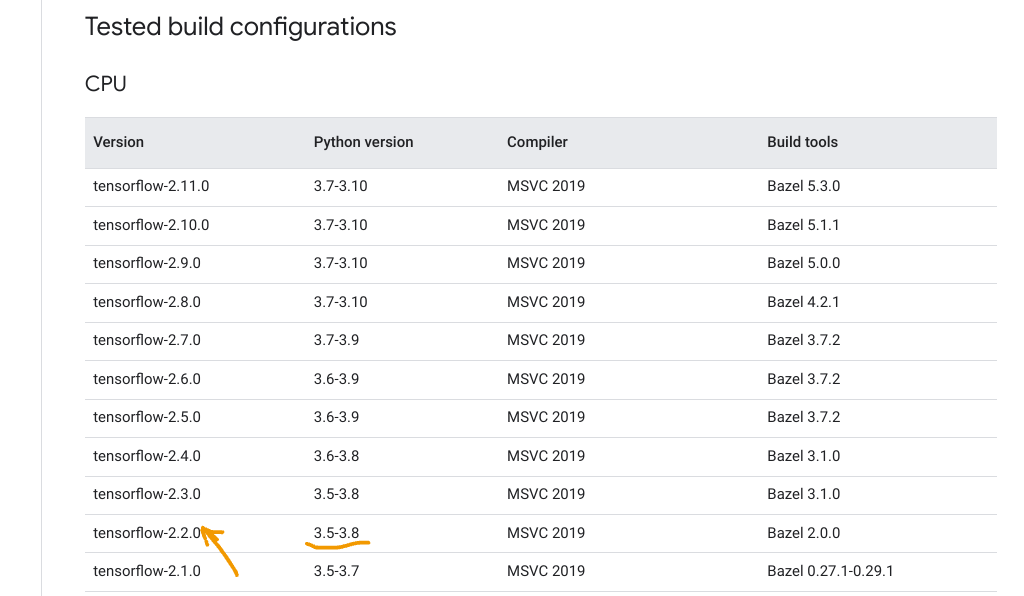
Task: Click the Build tools column header
Action: [x=802, y=142]
